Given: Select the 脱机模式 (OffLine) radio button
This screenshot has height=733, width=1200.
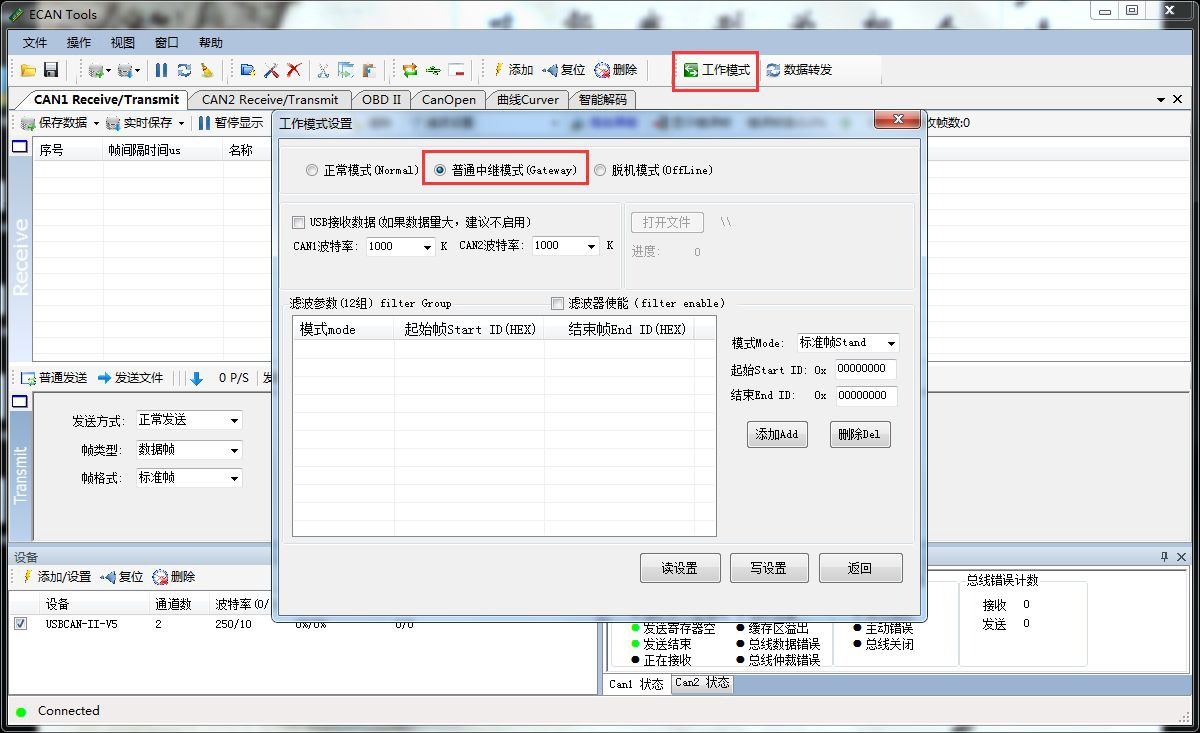Looking at the screenshot, I should point(601,170).
